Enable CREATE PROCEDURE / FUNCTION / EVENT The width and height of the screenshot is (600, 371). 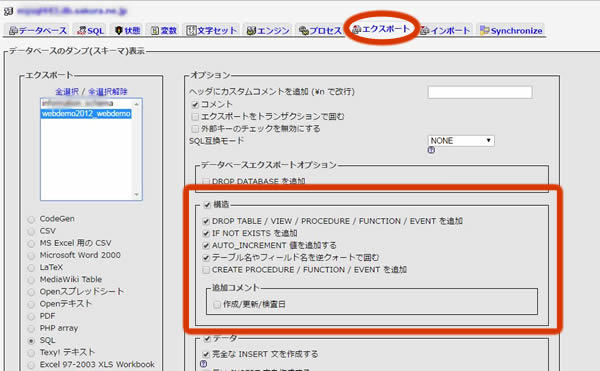pos(206,270)
